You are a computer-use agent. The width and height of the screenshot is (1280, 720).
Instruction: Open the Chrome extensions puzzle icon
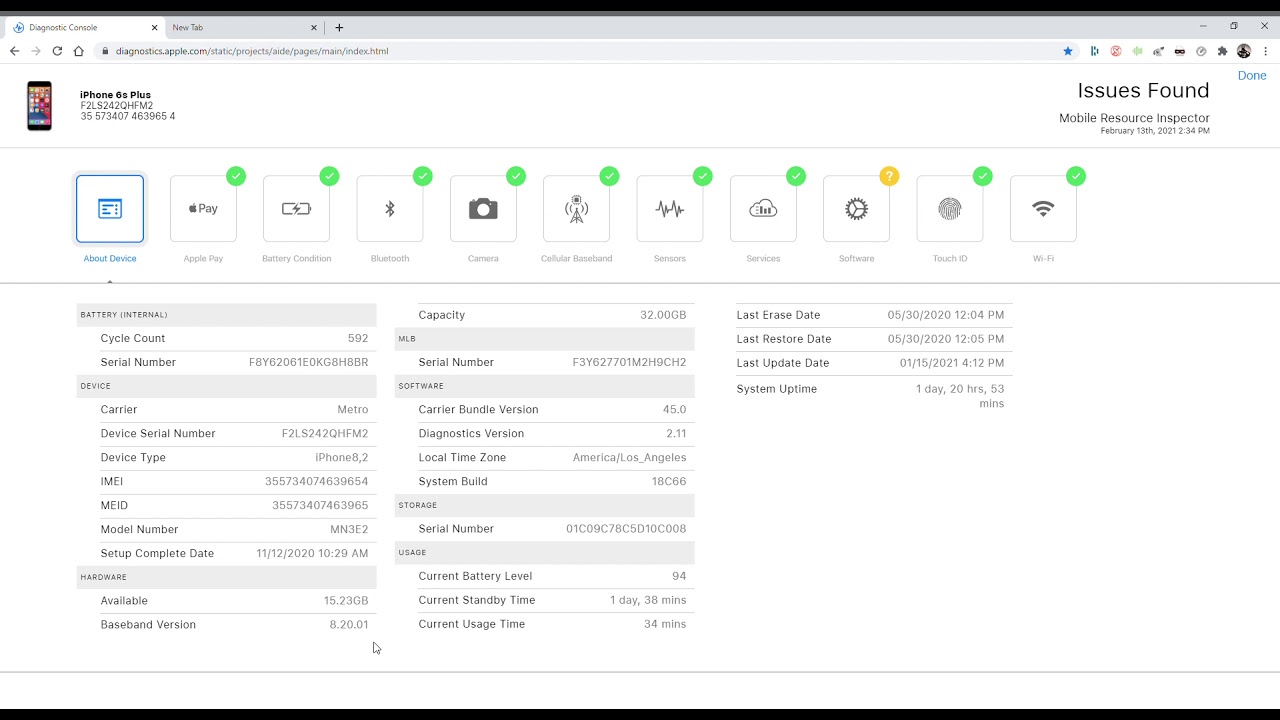coord(1222,51)
